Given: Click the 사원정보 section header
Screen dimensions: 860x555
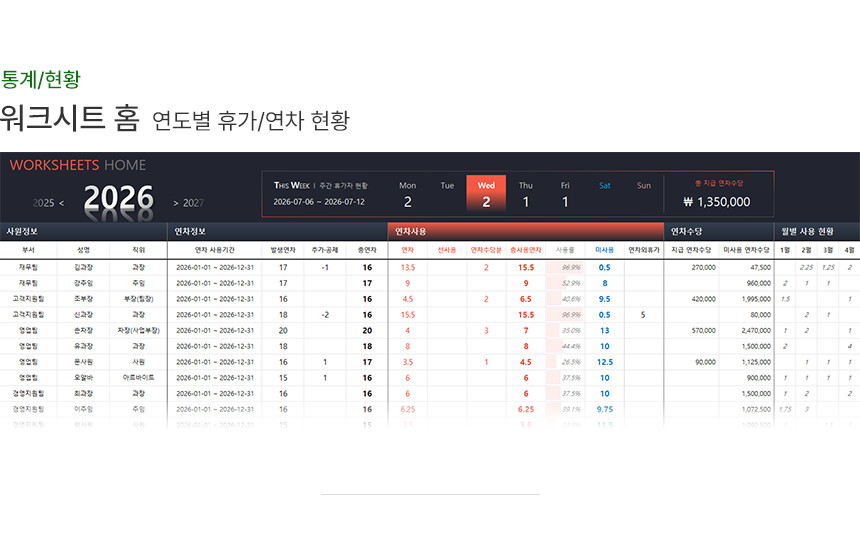Looking at the screenshot, I should [x=22, y=231].
